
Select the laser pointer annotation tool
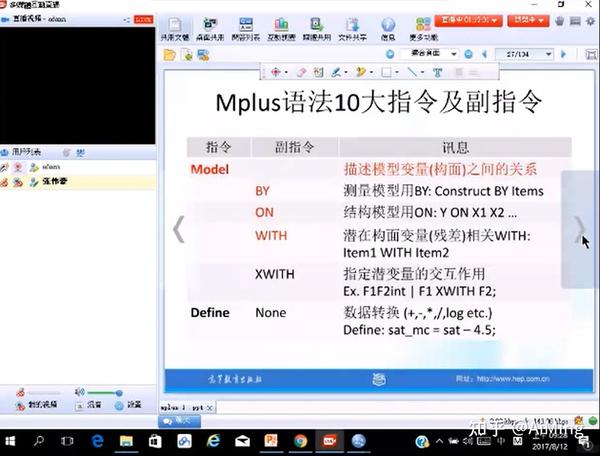click(x=276, y=72)
